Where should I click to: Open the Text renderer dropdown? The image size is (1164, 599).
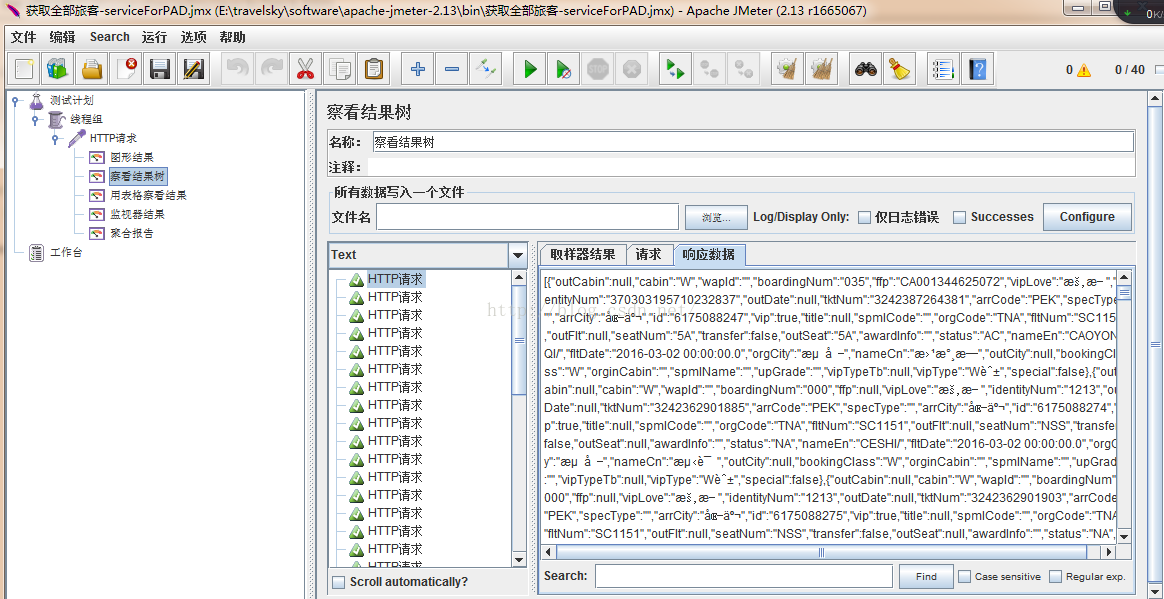pyautogui.click(x=517, y=255)
